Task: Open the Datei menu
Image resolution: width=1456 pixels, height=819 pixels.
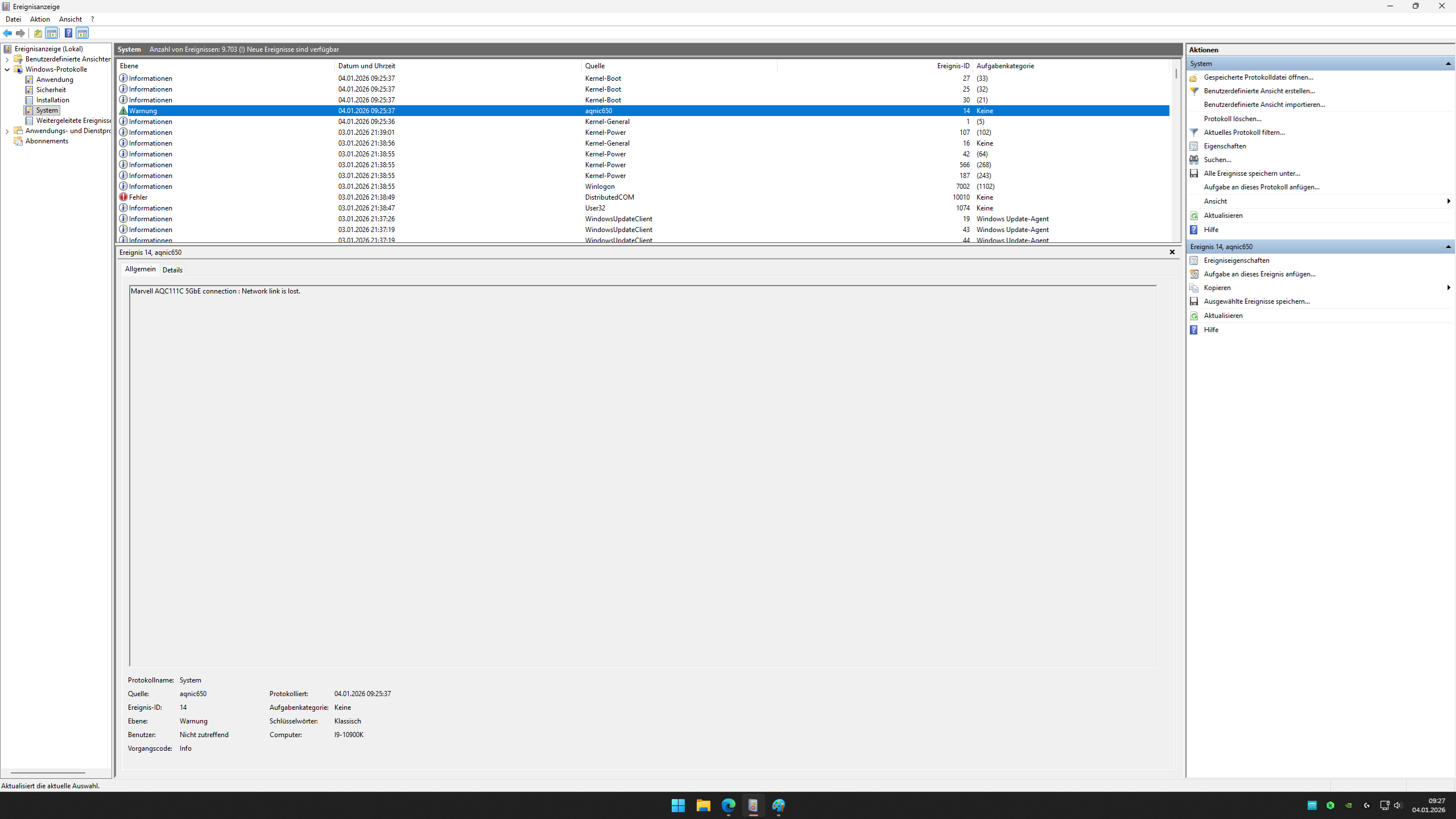Action: pyautogui.click(x=13, y=19)
